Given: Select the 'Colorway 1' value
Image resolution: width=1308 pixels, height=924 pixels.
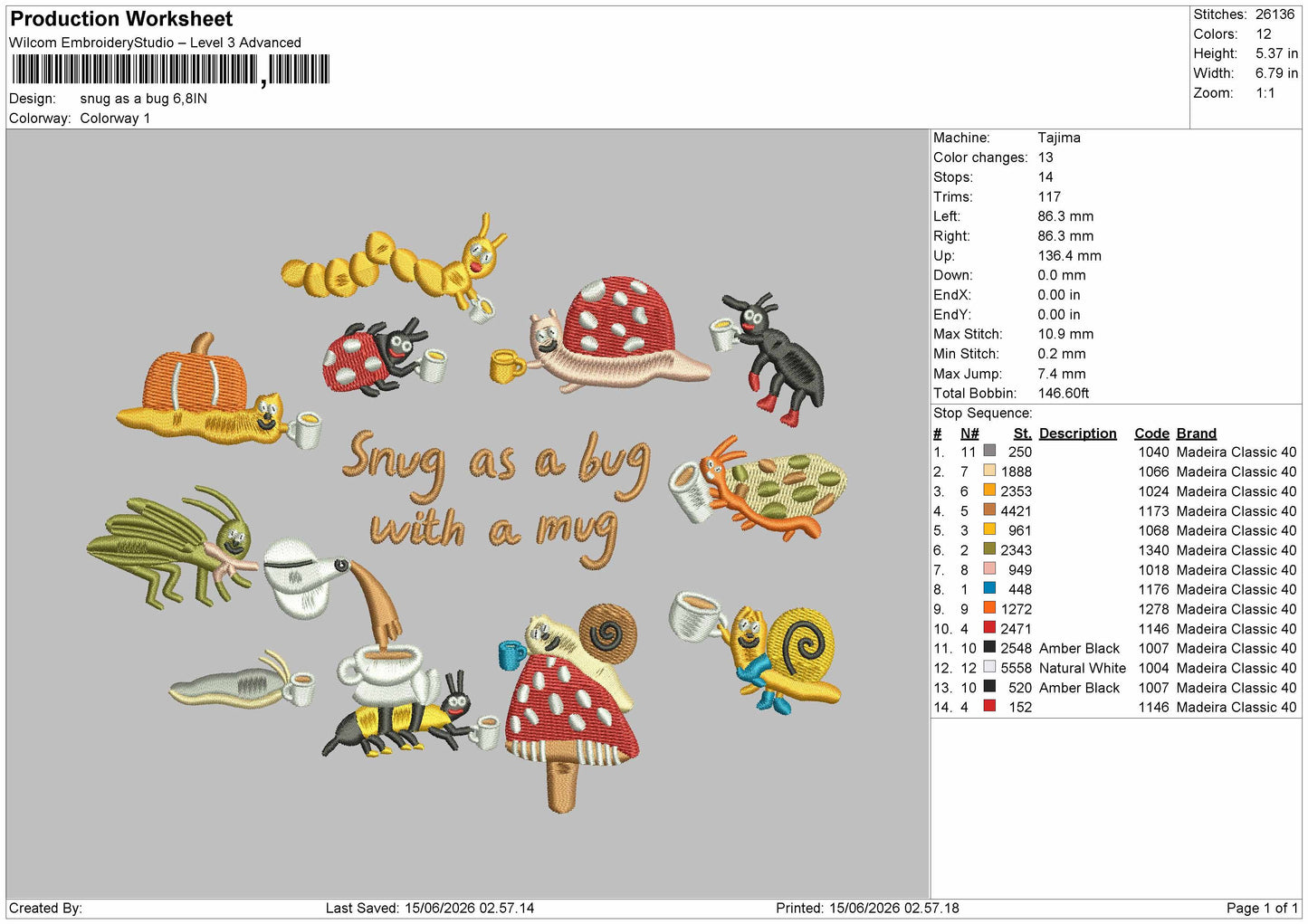Looking at the screenshot, I should [115, 119].
